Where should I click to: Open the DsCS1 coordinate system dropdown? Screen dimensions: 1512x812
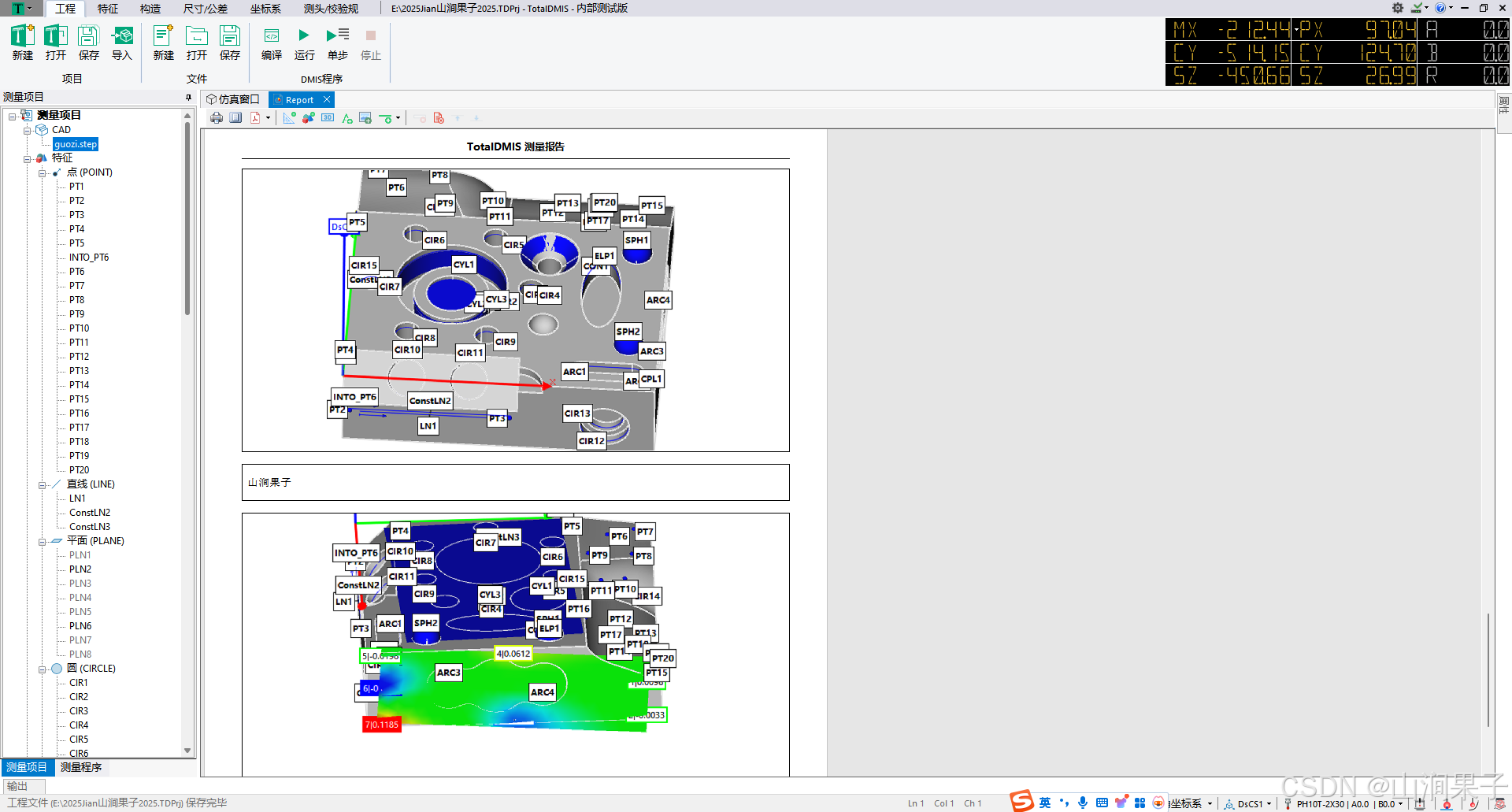point(1248,803)
